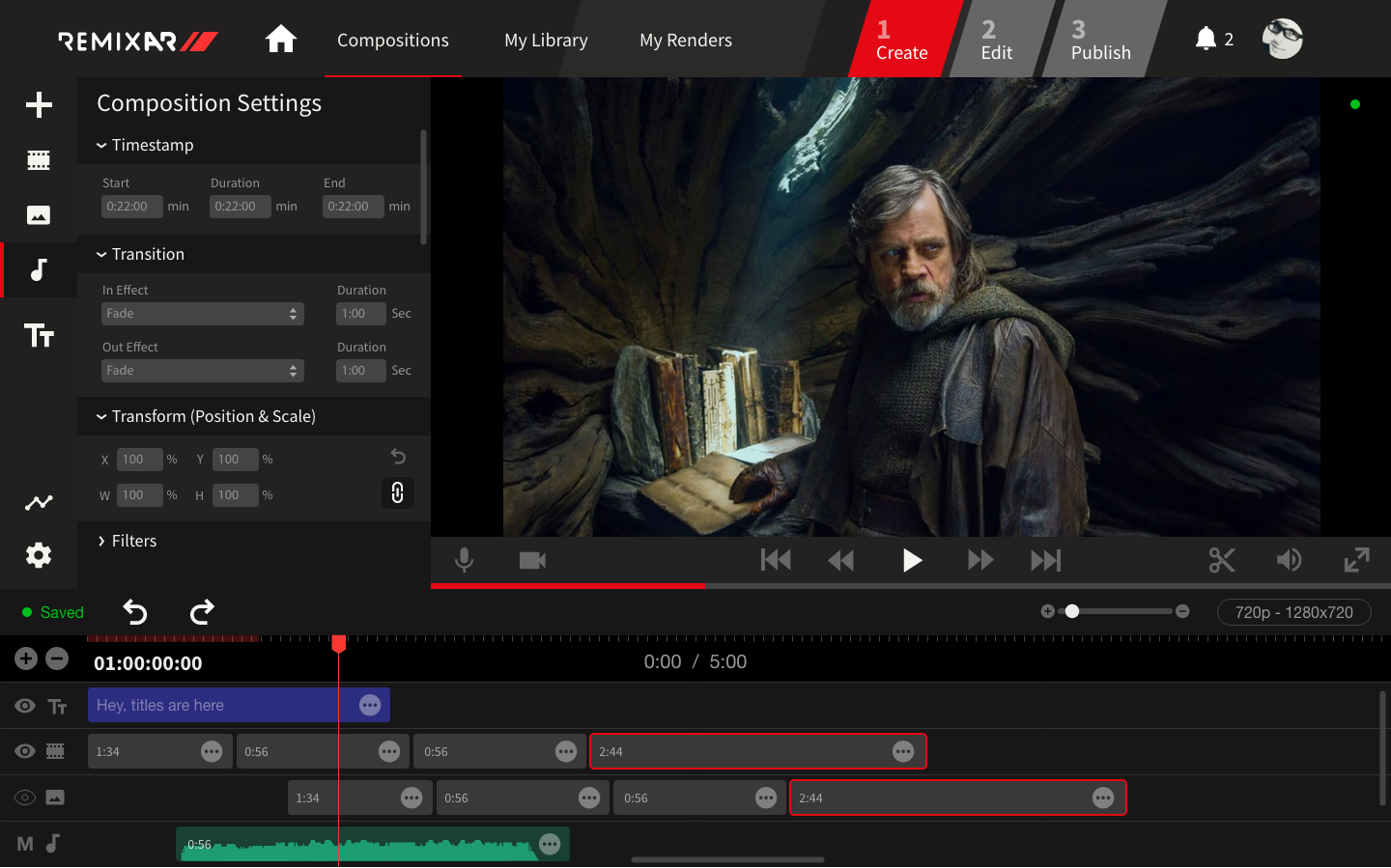Click the red timeline playhead marker
Image resolution: width=1391 pixels, height=868 pixels.
tap(339, 643)
